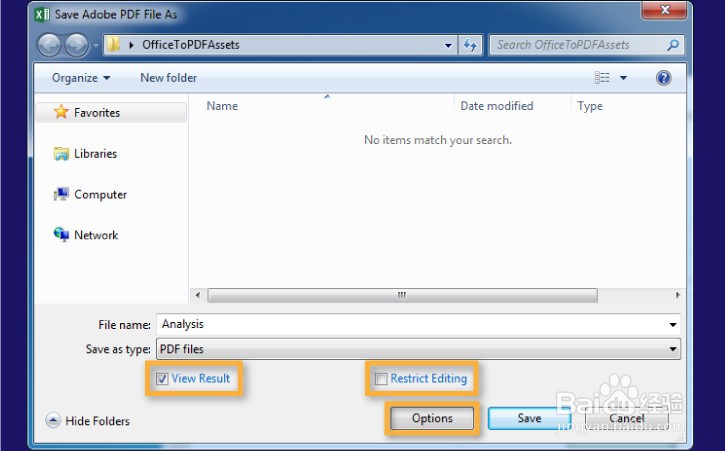Click the change view icon

(x=602, y=78)
